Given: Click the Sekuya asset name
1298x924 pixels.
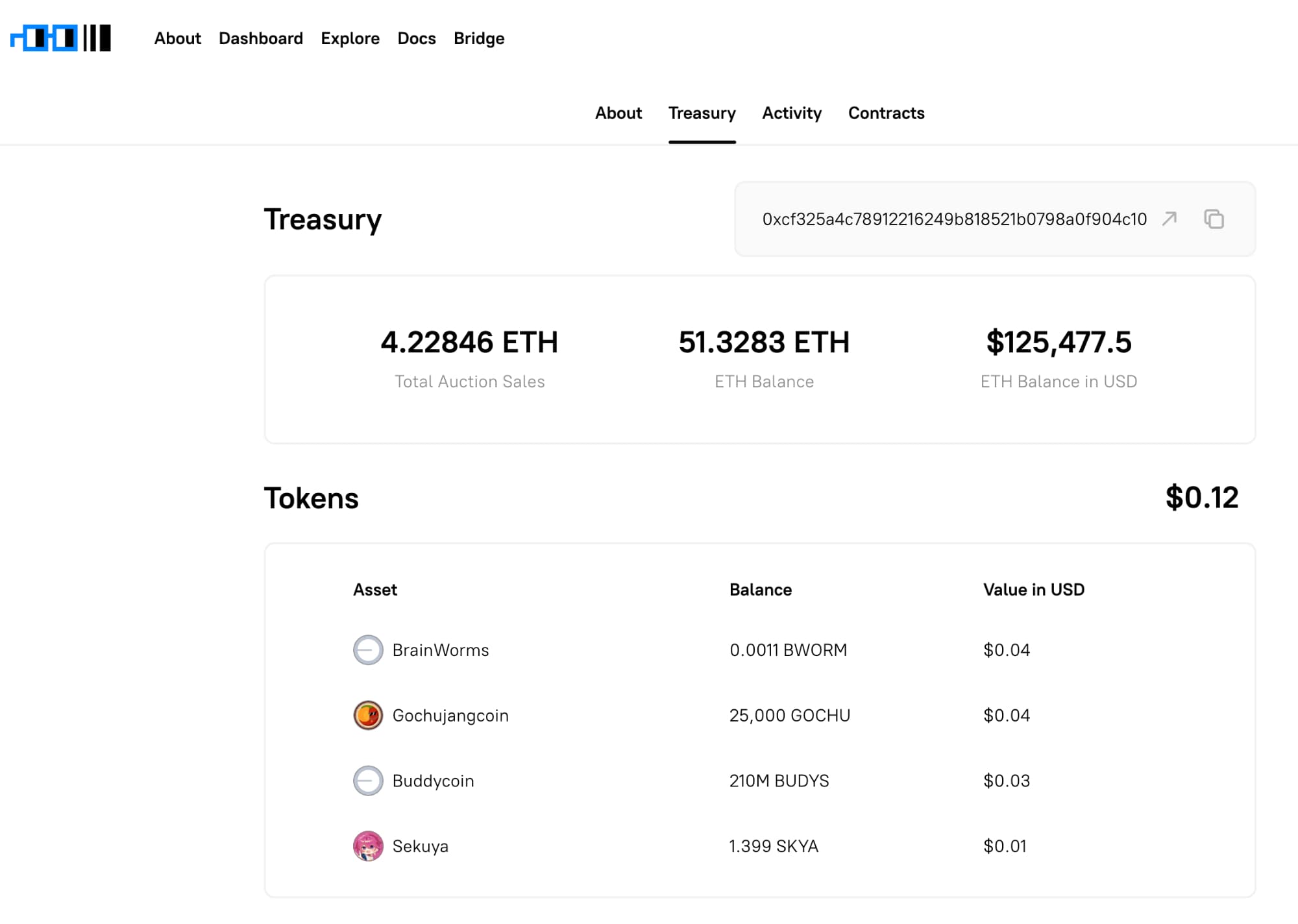Looking at the screenshot, I should 420,846.
